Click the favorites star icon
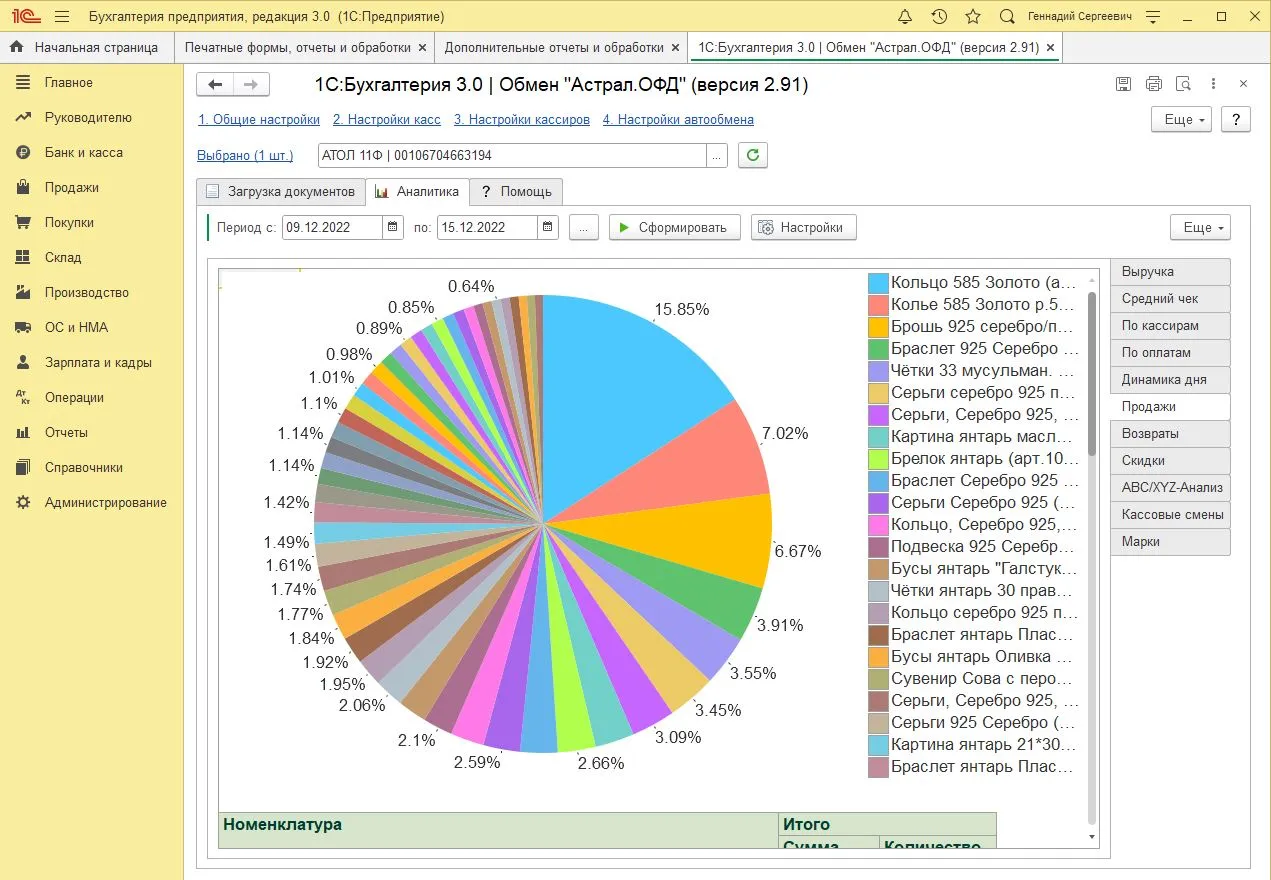The width and height of the screenshot is (1271, 880). coord(973,17)
